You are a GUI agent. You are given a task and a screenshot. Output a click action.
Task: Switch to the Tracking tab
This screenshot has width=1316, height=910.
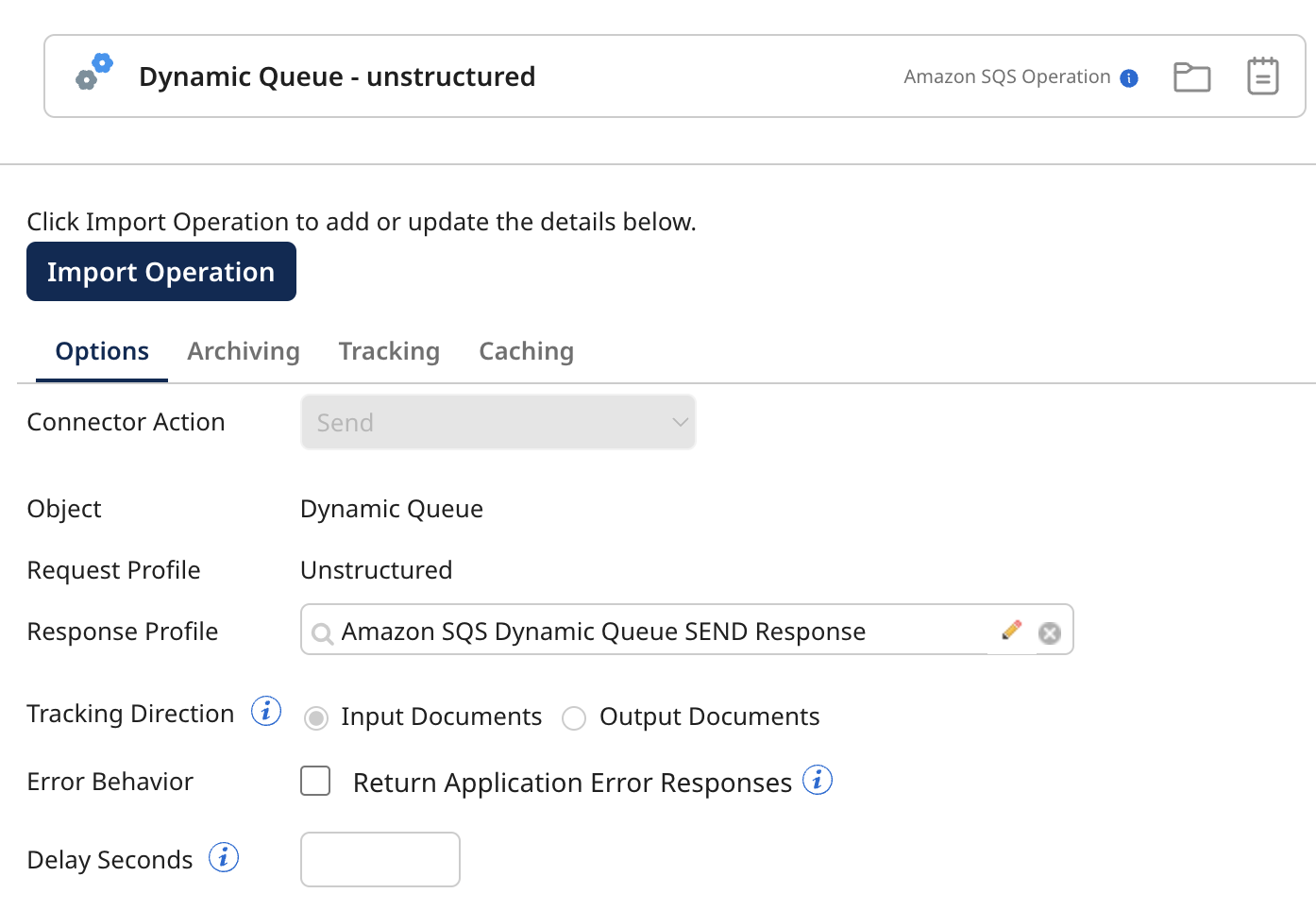(389, 350)
